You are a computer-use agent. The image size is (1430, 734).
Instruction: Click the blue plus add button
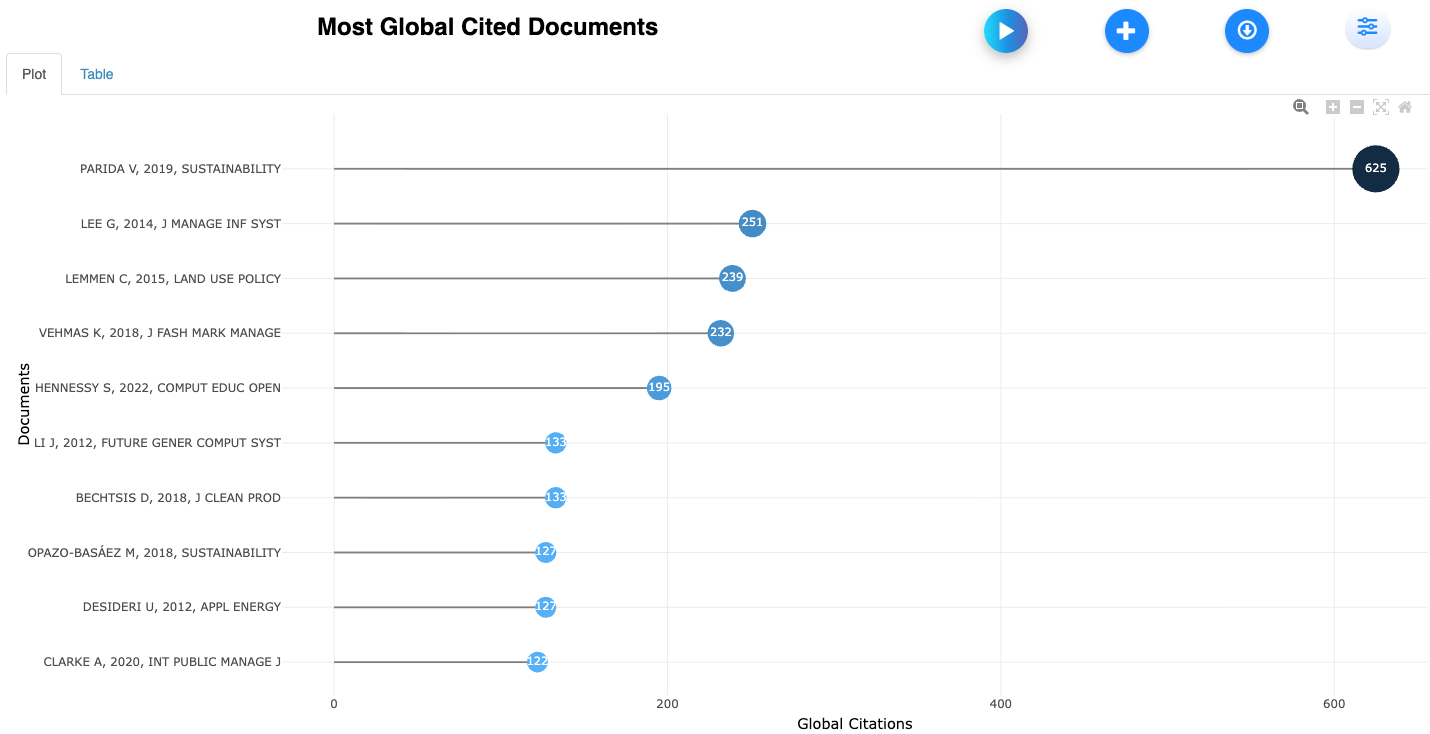pos(1126,31)
